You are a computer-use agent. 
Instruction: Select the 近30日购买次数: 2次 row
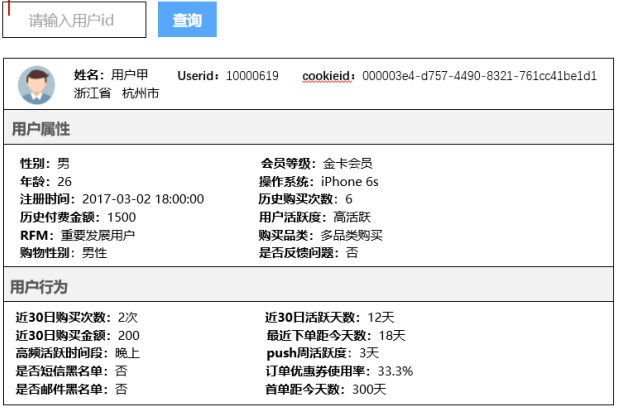76,317
